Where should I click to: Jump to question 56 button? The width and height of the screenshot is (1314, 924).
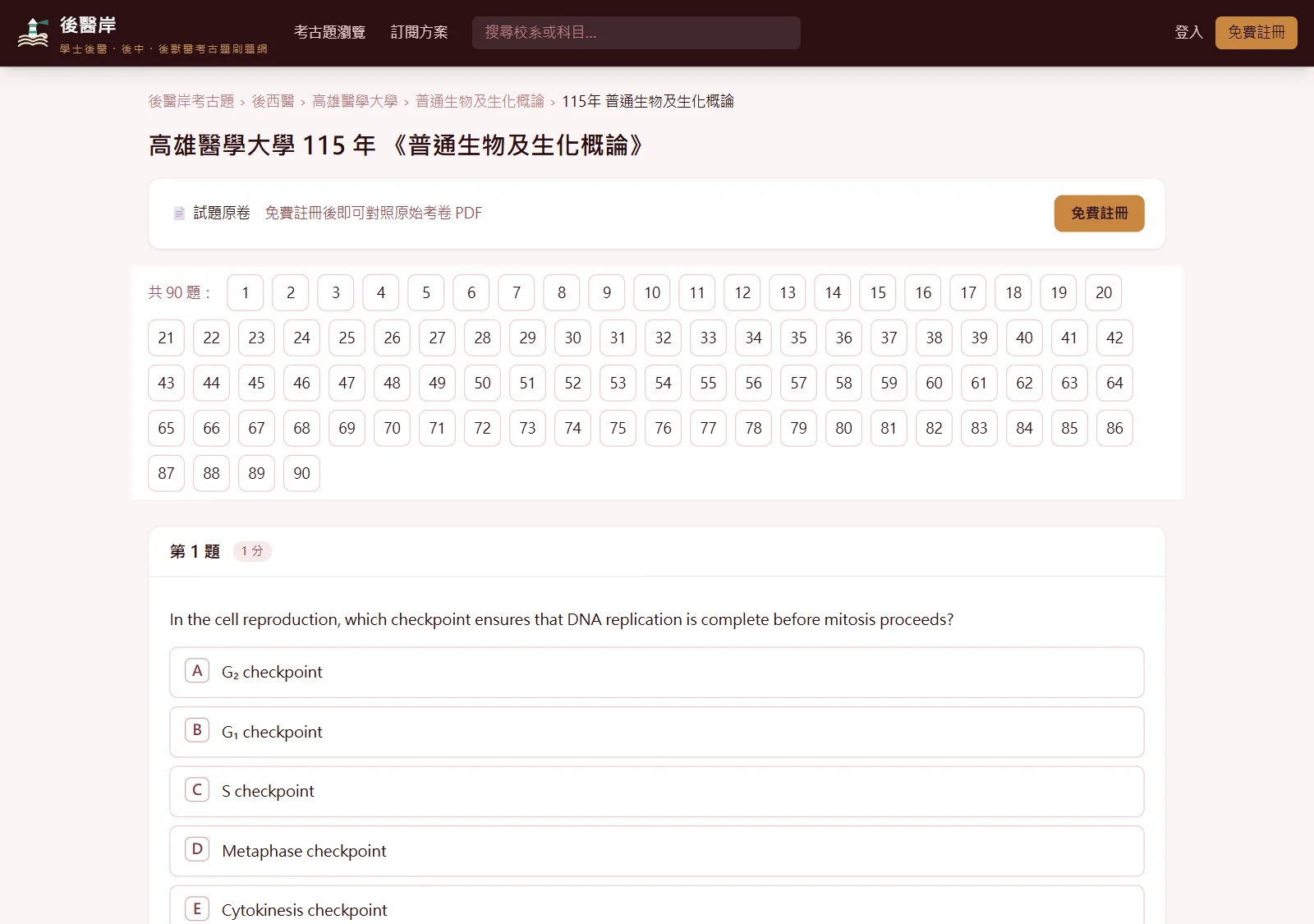coord(754,383)
